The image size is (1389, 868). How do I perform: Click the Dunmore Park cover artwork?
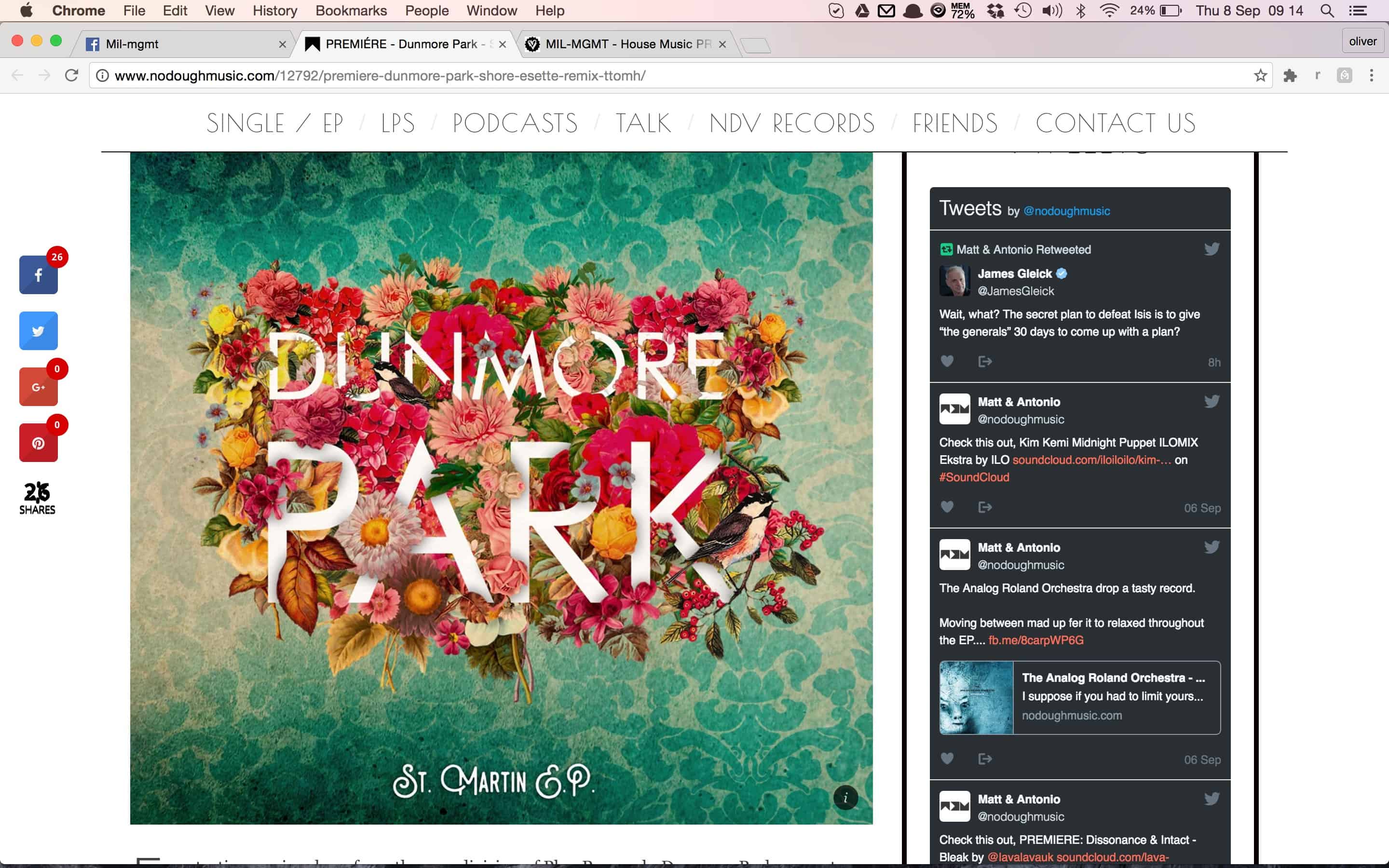coord(501,488)
